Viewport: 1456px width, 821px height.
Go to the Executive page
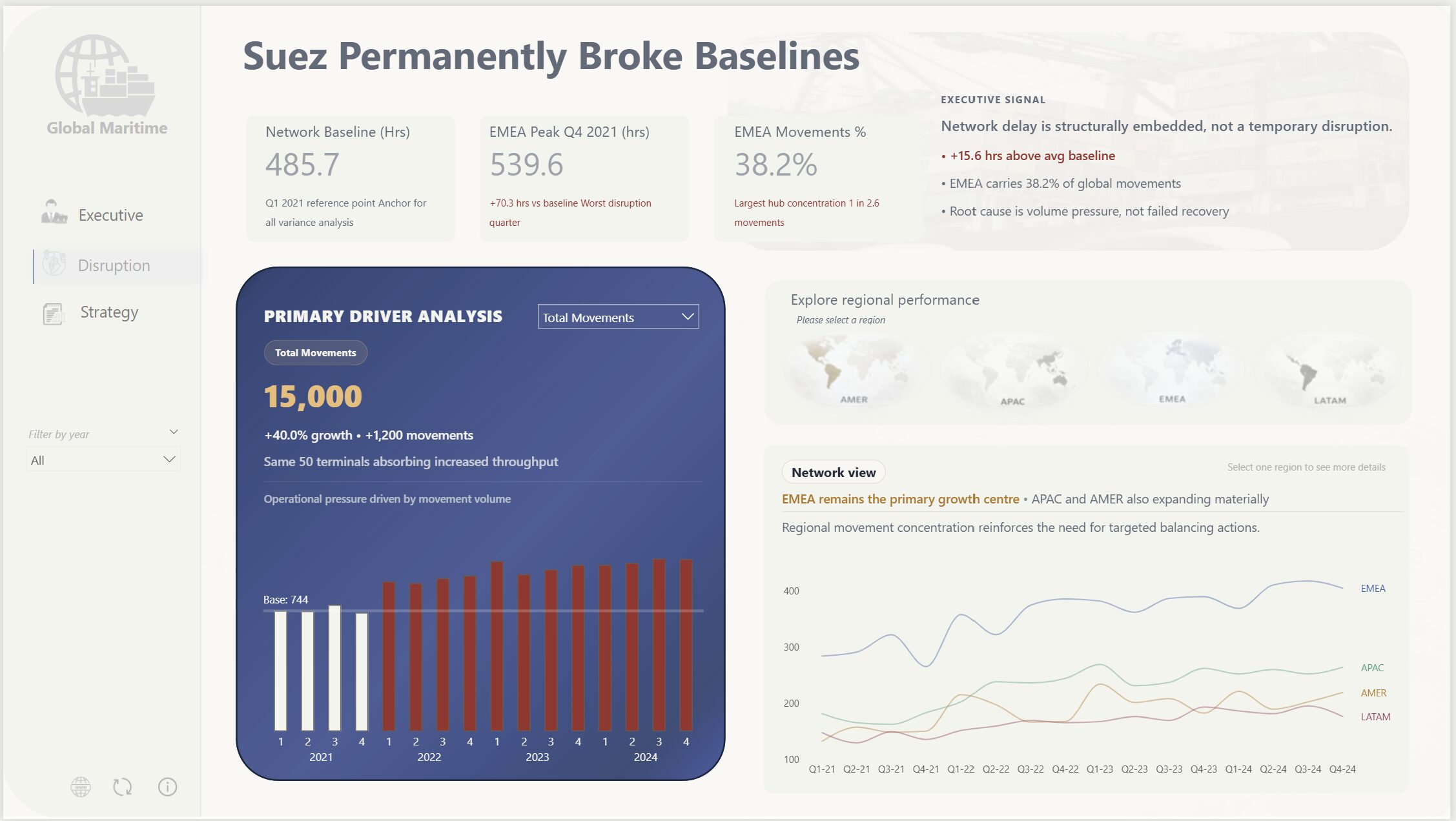point(110,215)
